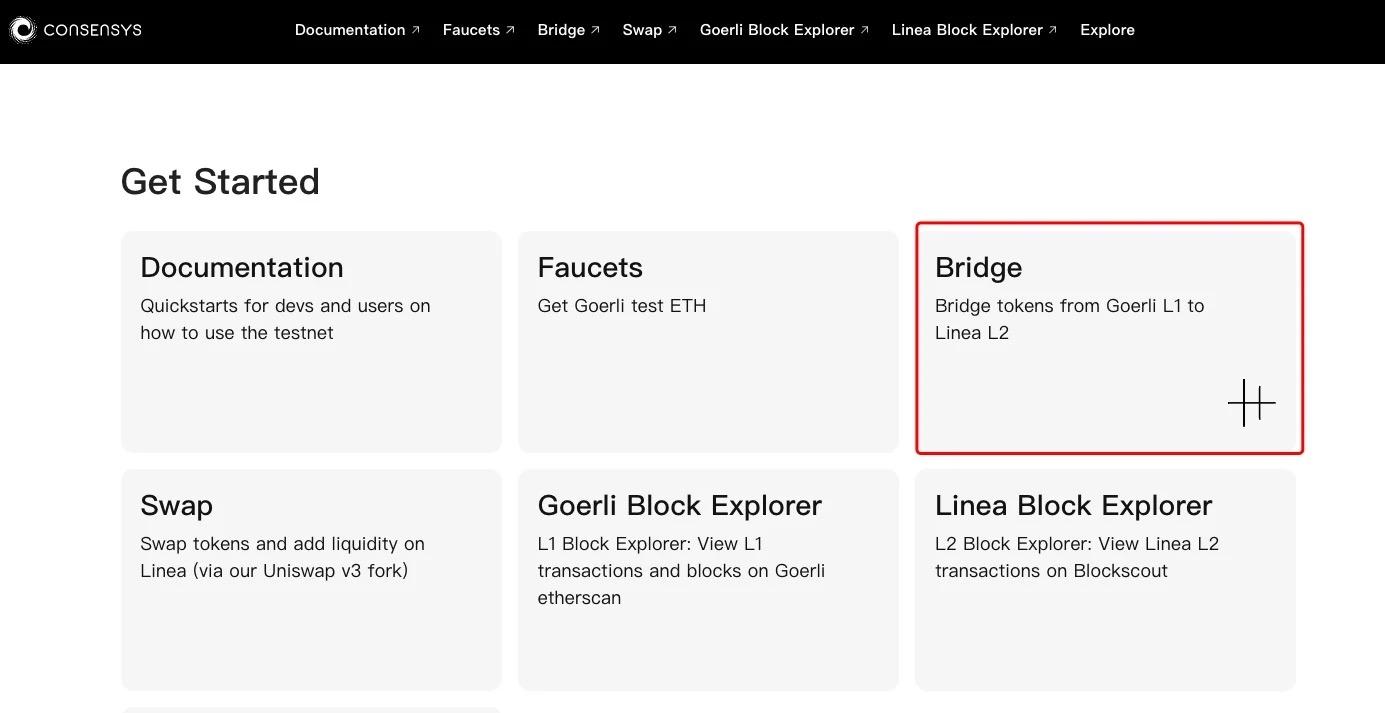Click the external arrow icon next to Swap
1385x713 pixels.
coord(672,30)
